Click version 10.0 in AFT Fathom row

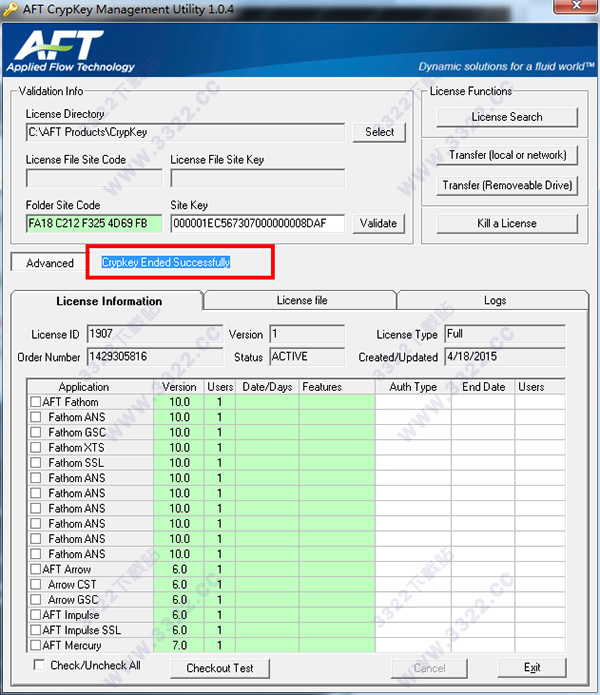(179, 402)
